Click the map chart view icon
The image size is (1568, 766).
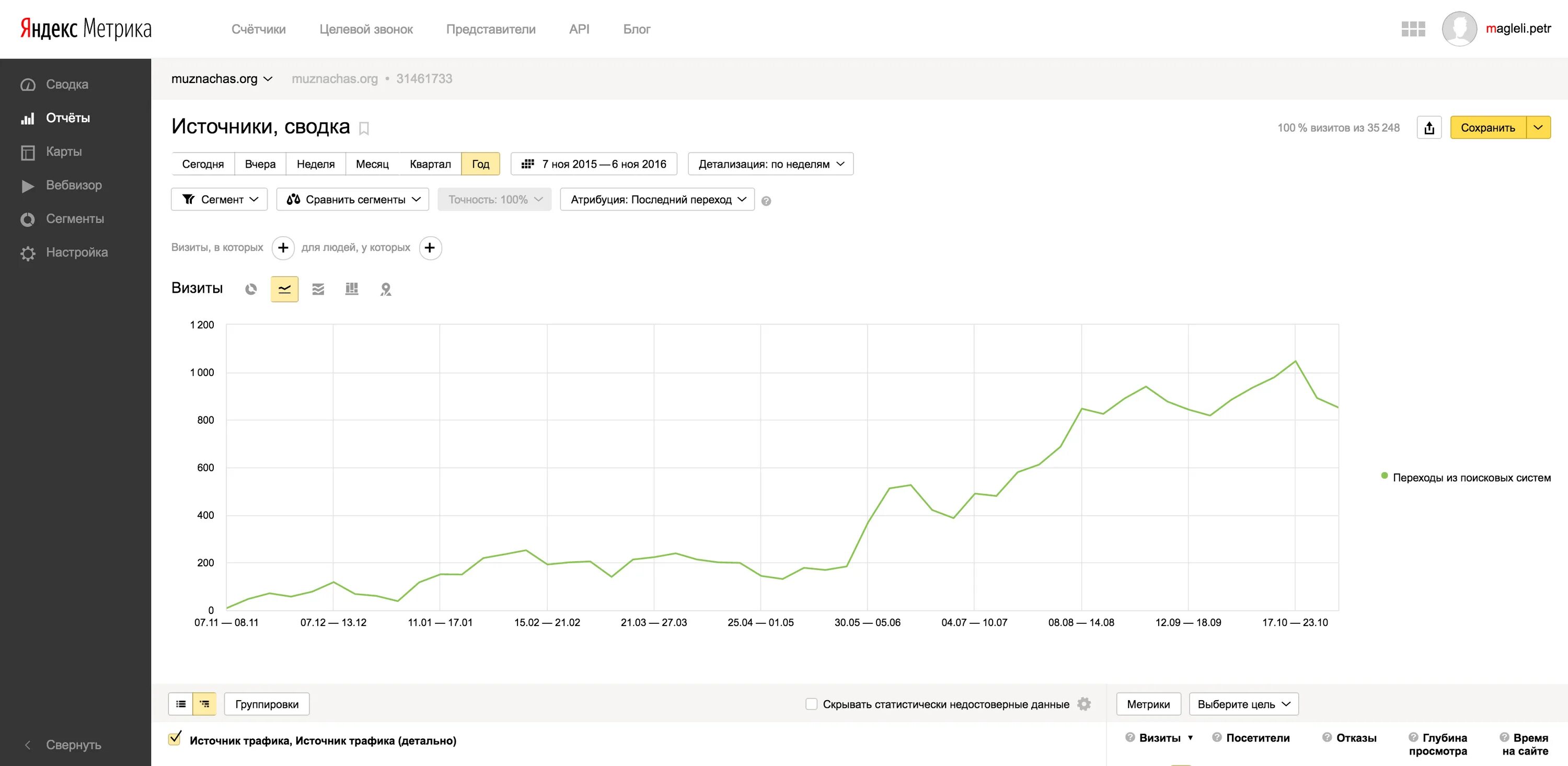[385, 289]
